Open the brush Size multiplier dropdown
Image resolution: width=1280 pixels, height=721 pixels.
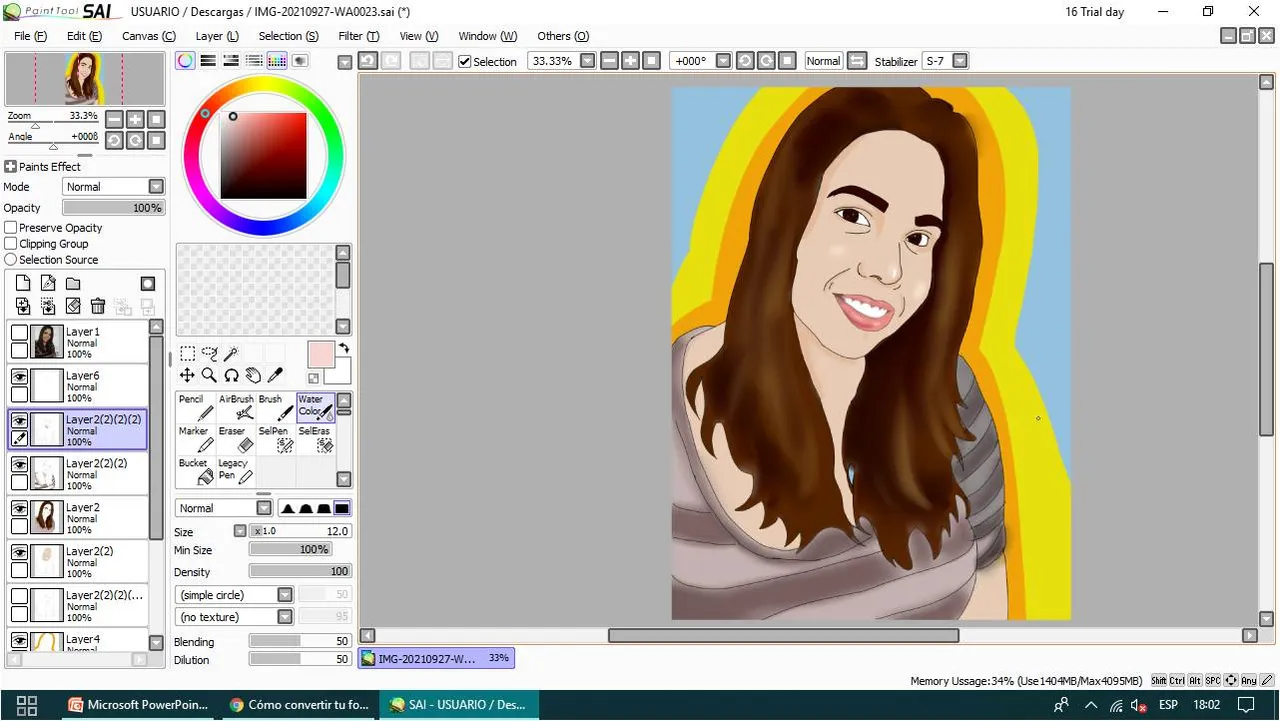pos(240,531)
